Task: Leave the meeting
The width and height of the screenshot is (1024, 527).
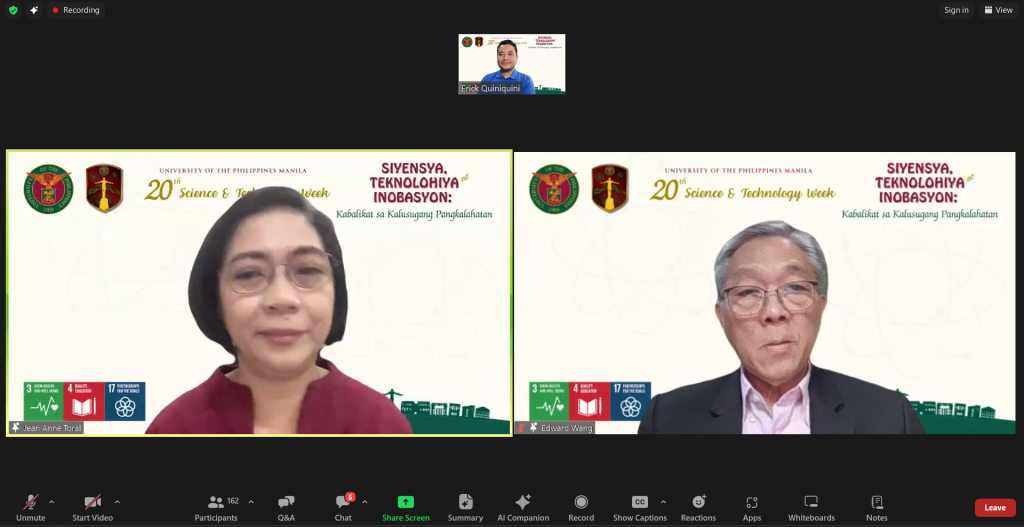Action: coord(994,508)
